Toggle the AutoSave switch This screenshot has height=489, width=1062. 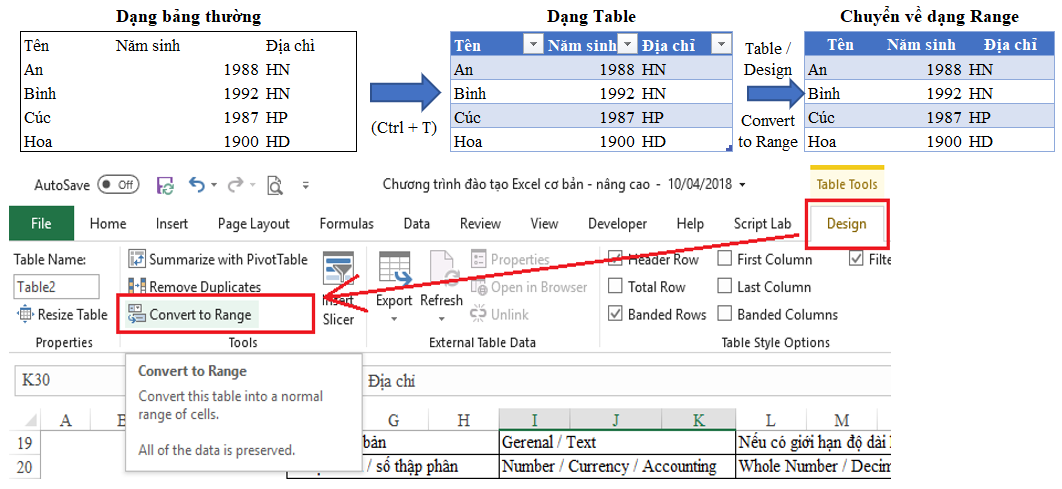point(118,185)
